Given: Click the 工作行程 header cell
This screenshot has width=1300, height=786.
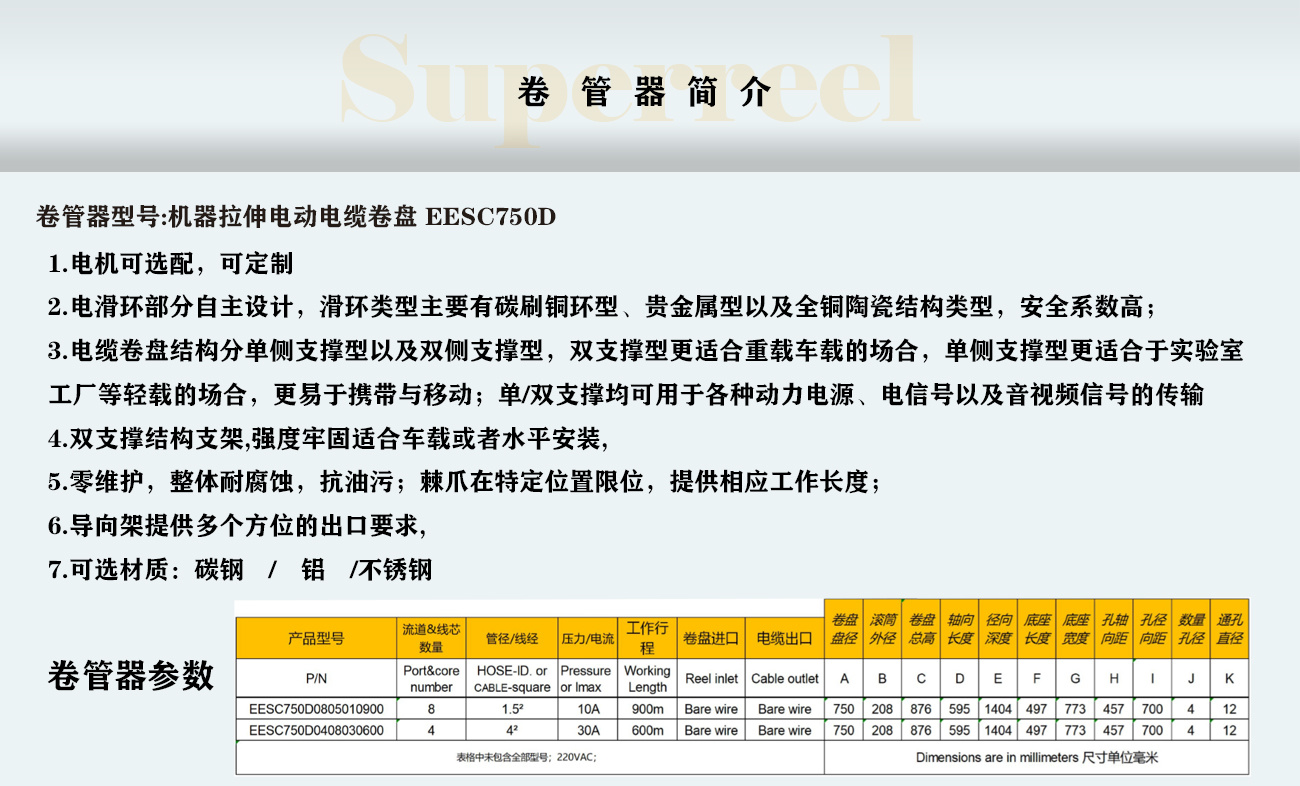Looking at the screenshot, I should tap(647, 638).
